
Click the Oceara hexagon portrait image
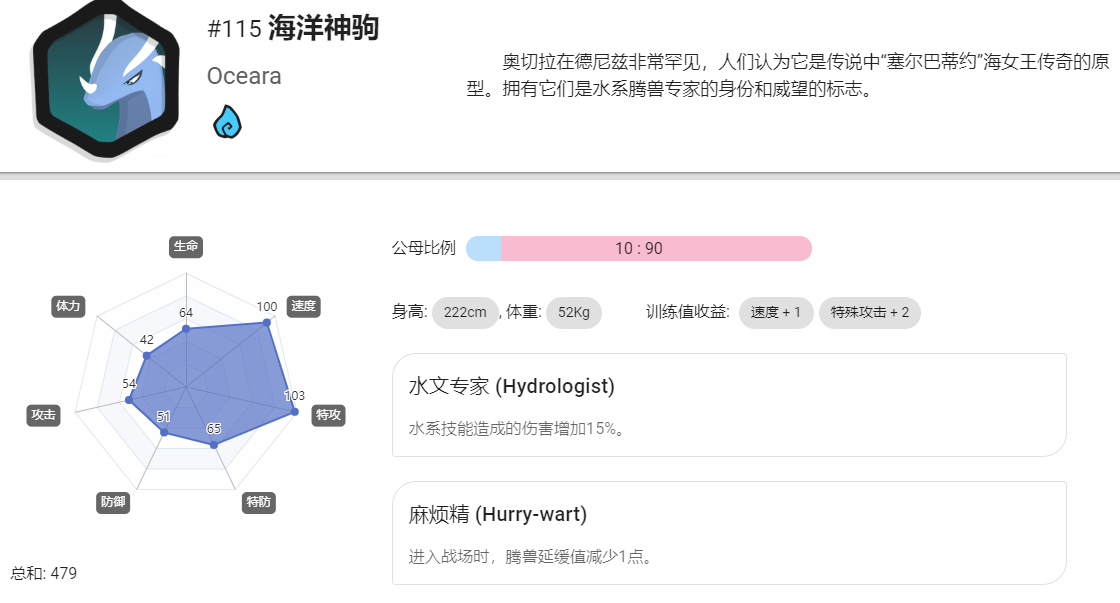click(106, 79)
